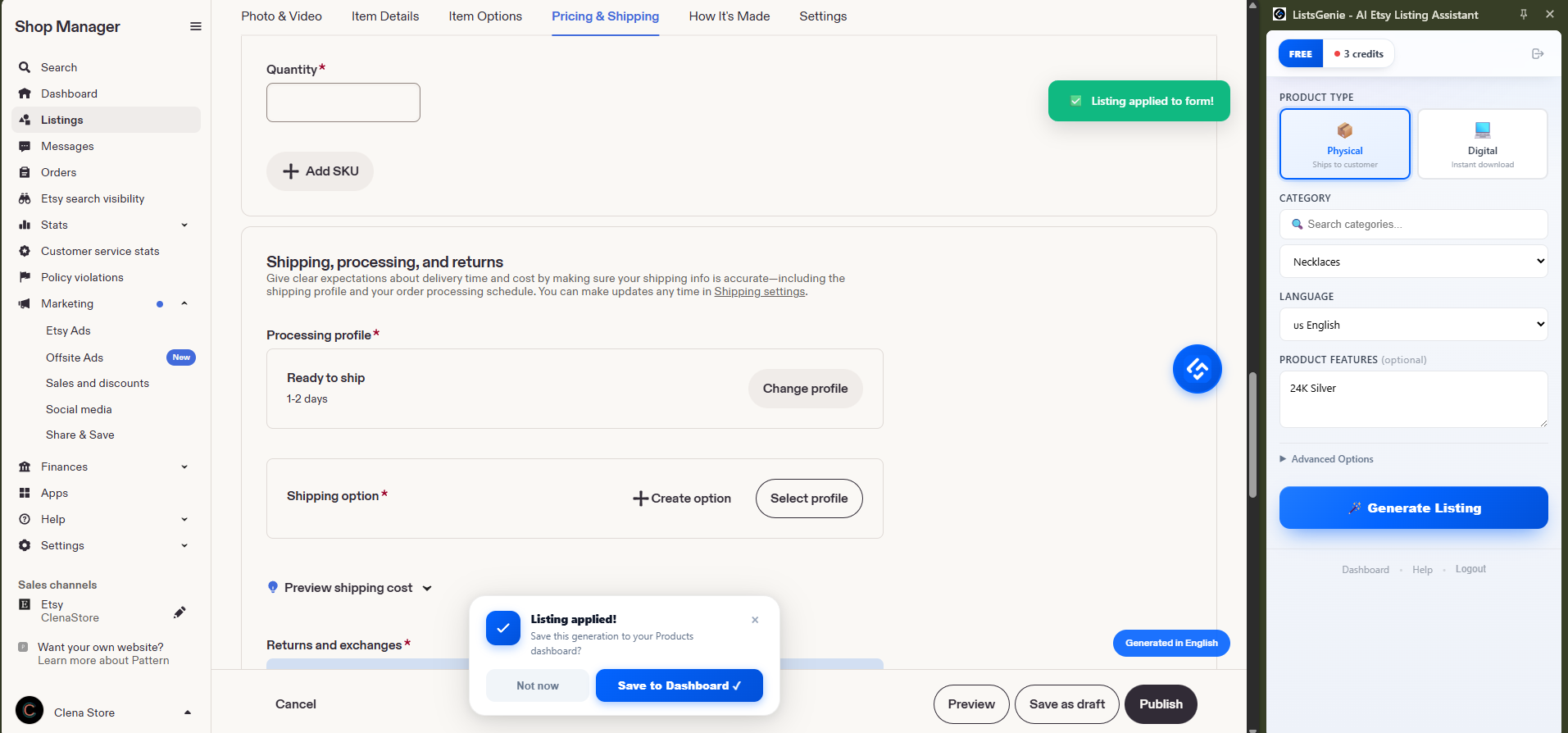Dismiss the Listing applied popup
The width and height of the screenshot is (1568, 733).
pos(755,620)
